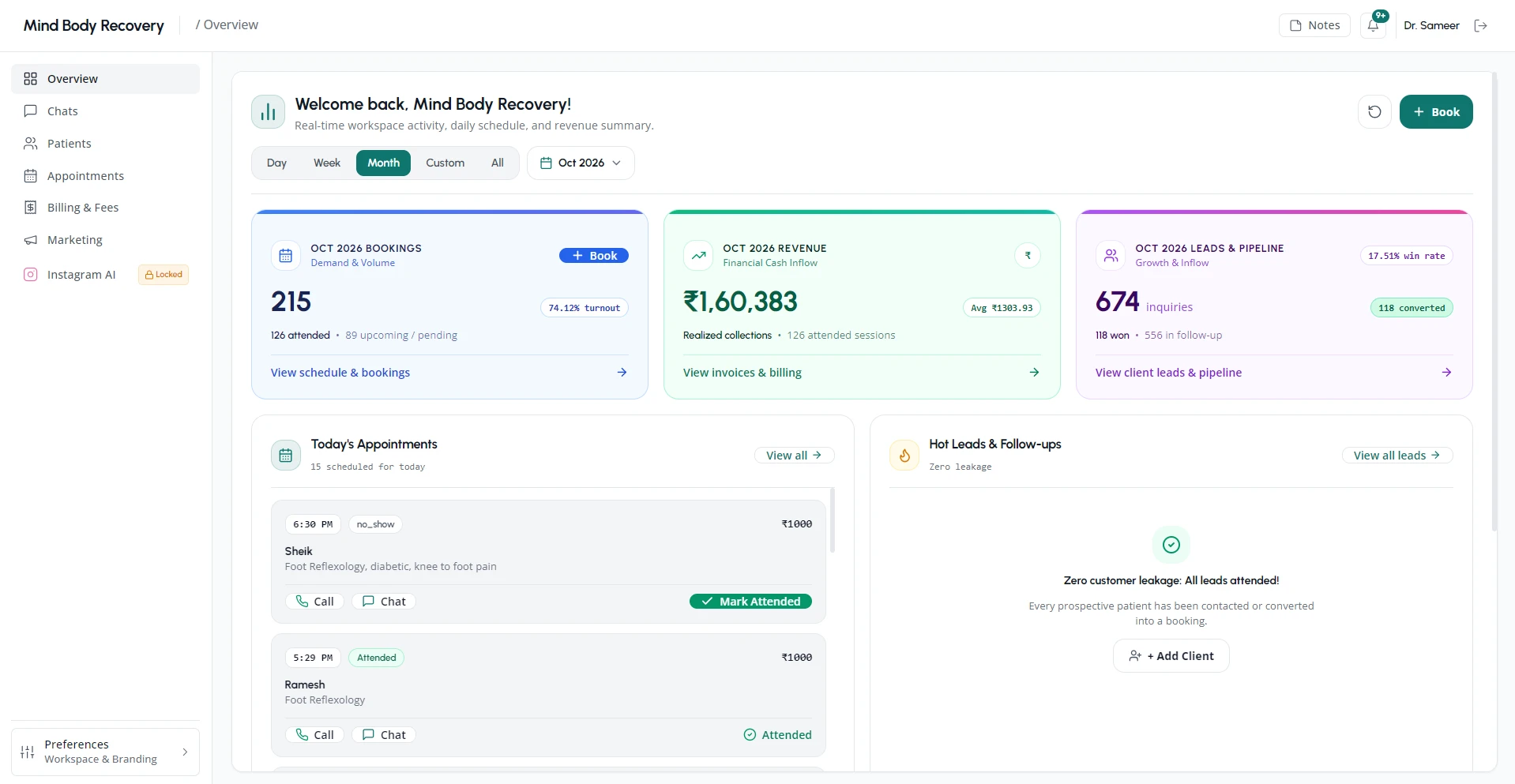Image resolution: width=1515 pixels, height=784 pixels.
Task: Click the Instagram AI icon in sidebar
Action: (31, 275)
